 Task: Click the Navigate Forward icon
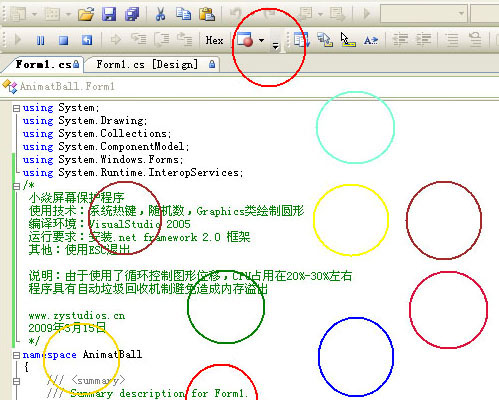click(x=337, y=14)
